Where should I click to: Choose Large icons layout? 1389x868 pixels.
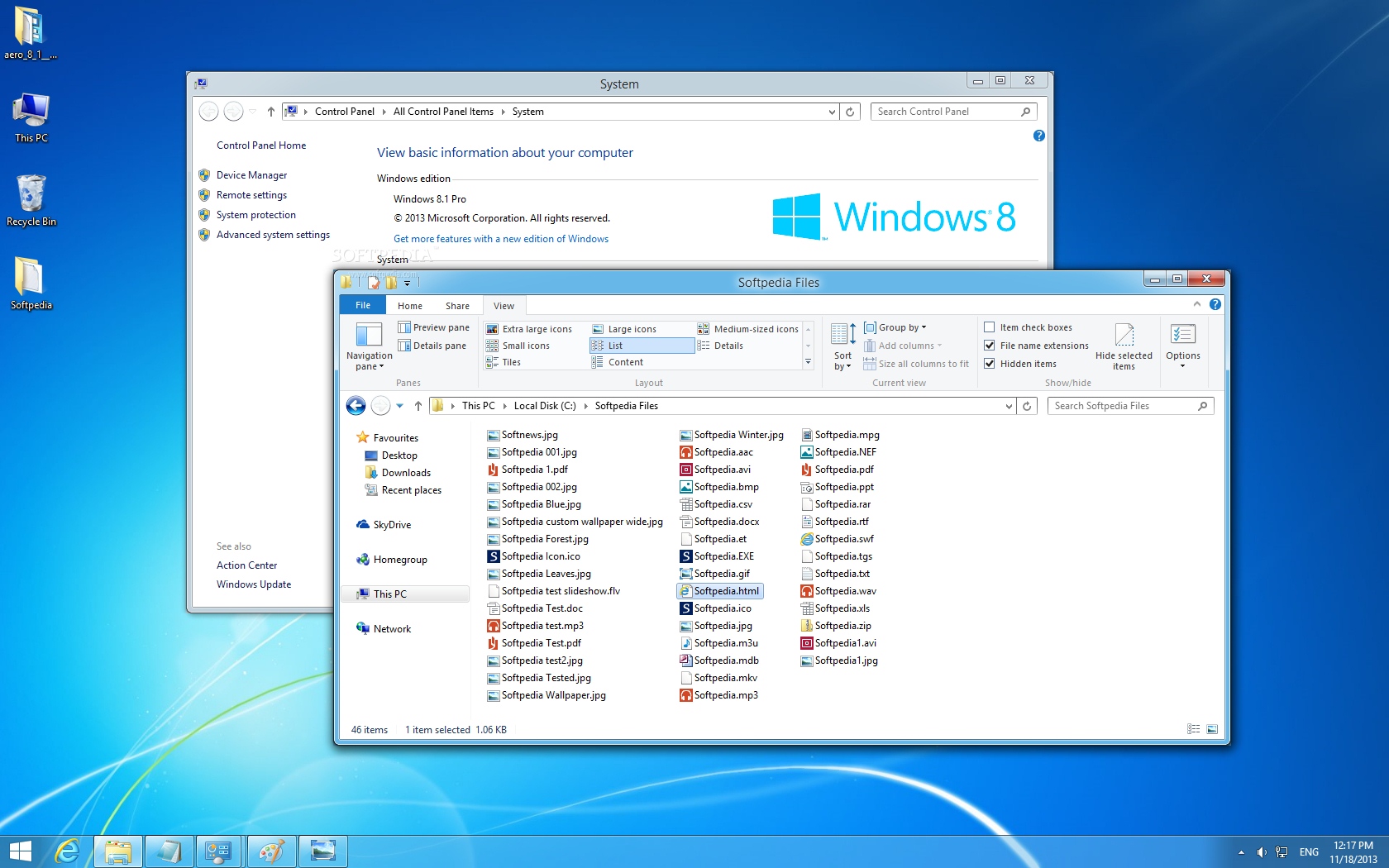tap(625, 329)
